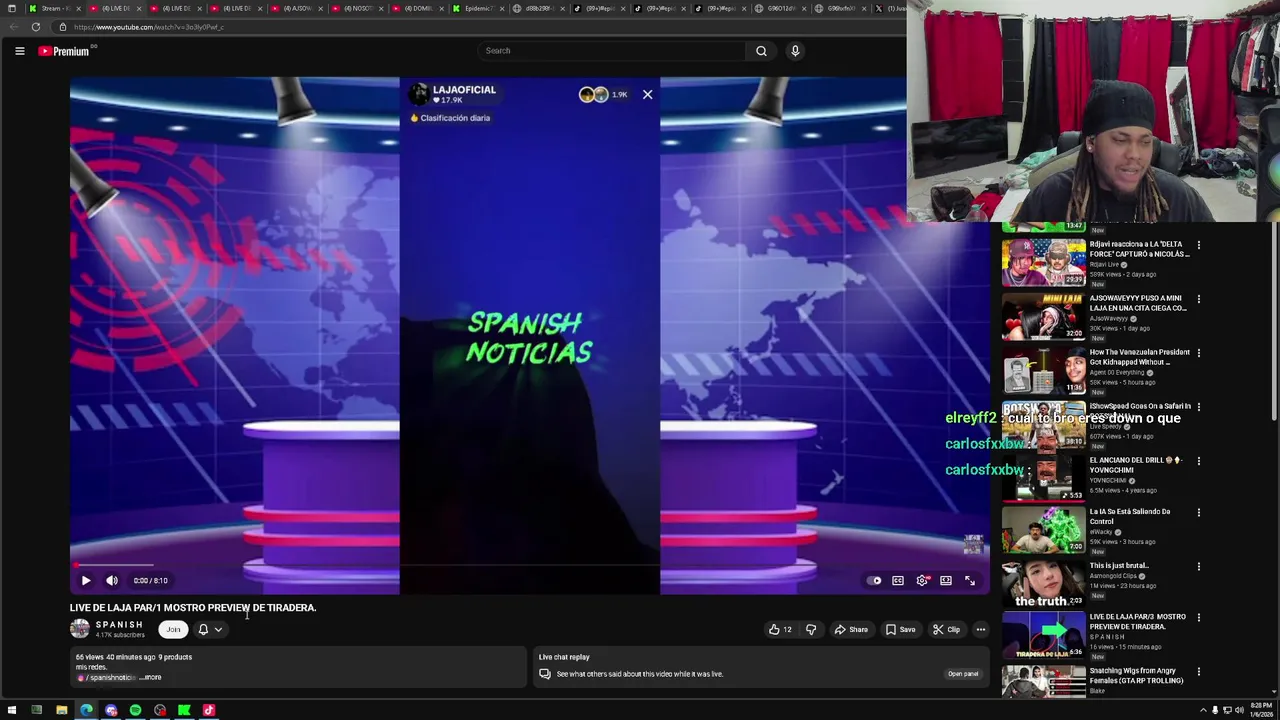Share the video
This screenshot has height=720, width=1280.
point(851,630)
